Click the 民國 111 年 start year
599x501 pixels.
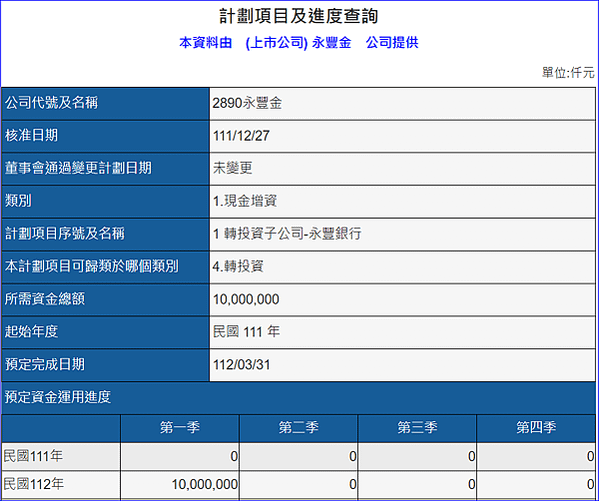coord(246,332)
